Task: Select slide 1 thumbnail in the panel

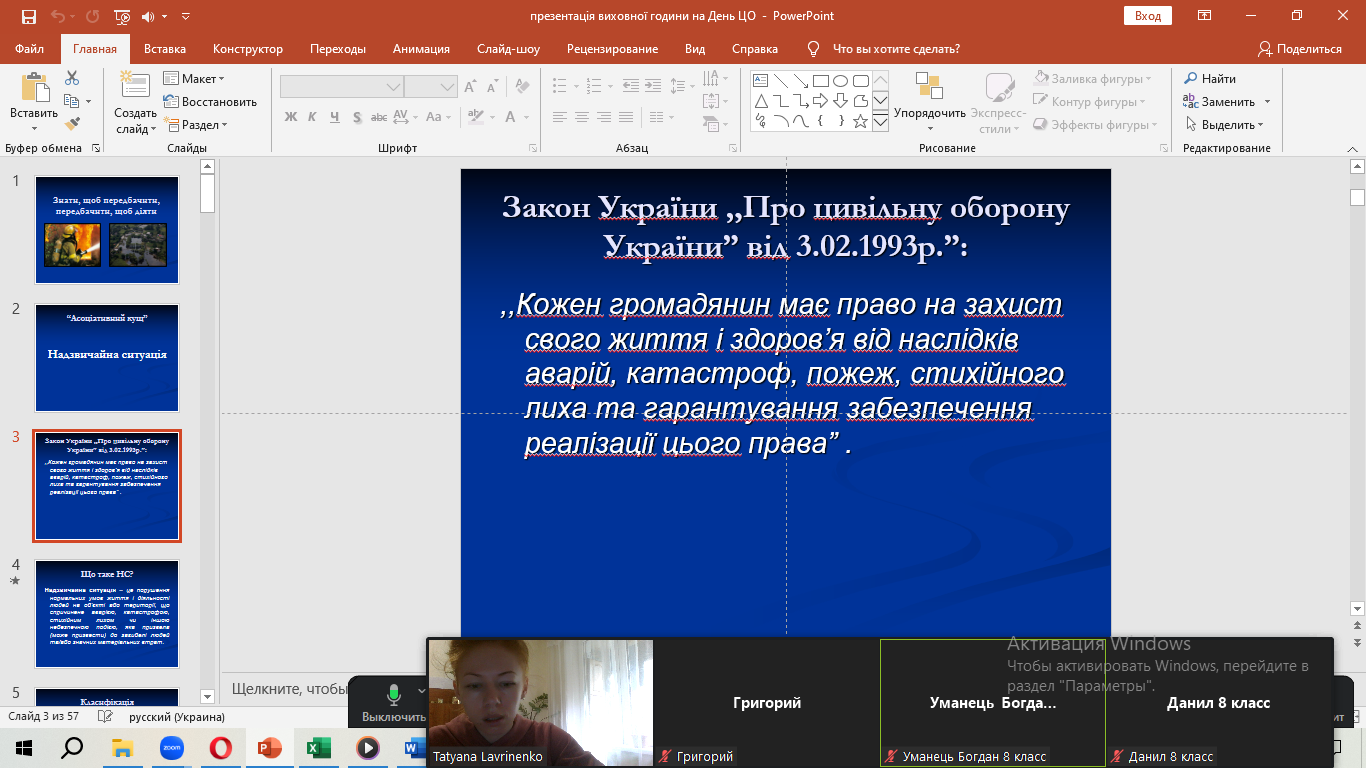Action: coord(107,230)
